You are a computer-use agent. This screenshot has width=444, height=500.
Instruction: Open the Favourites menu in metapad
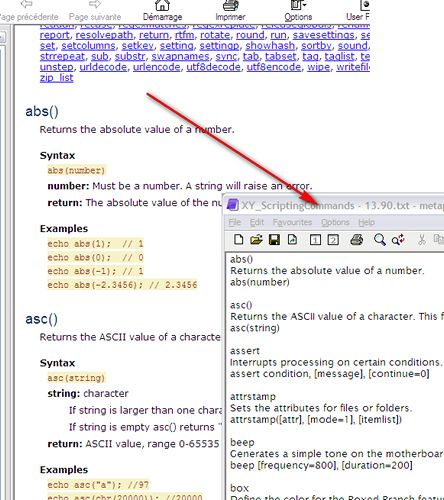[292, 222]
